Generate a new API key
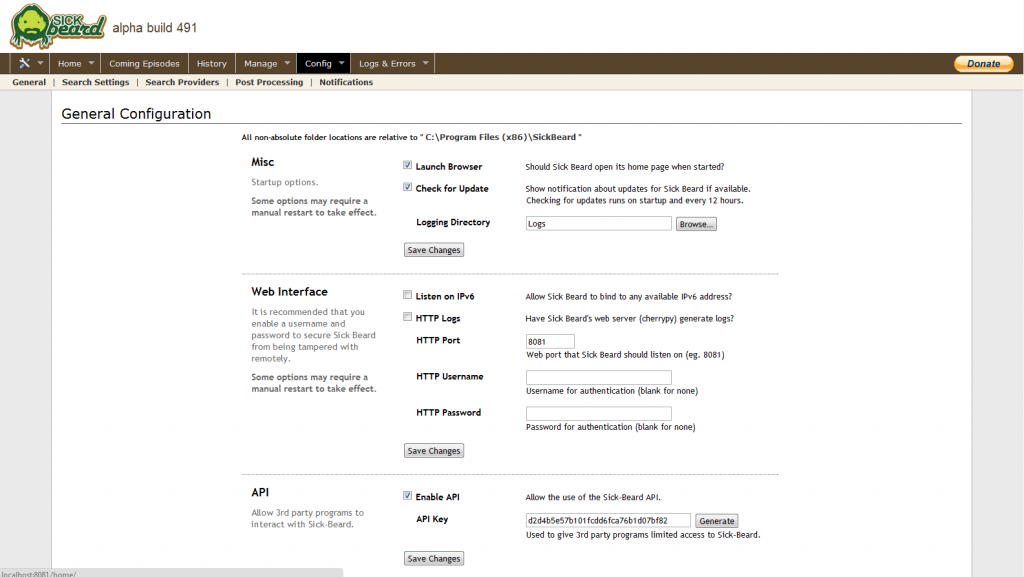This screenshot has width=1024, height=577. coord(716,521)
